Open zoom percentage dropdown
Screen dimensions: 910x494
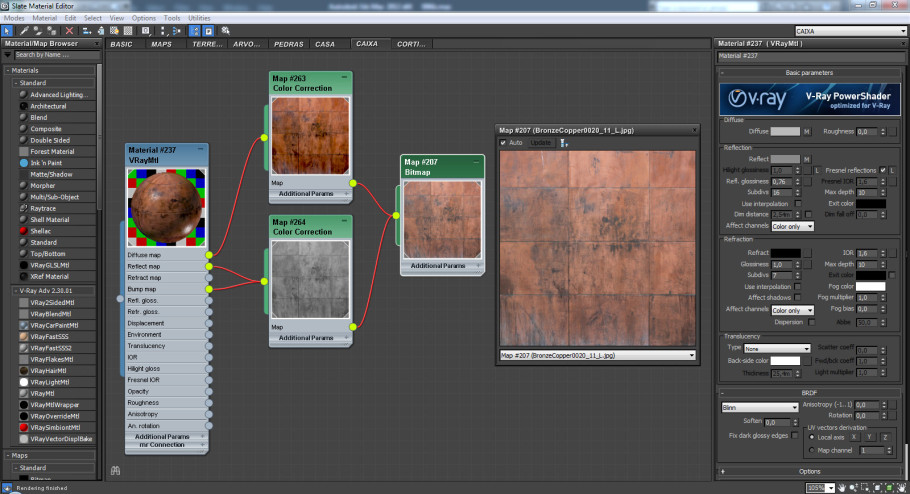click(831, 488)
